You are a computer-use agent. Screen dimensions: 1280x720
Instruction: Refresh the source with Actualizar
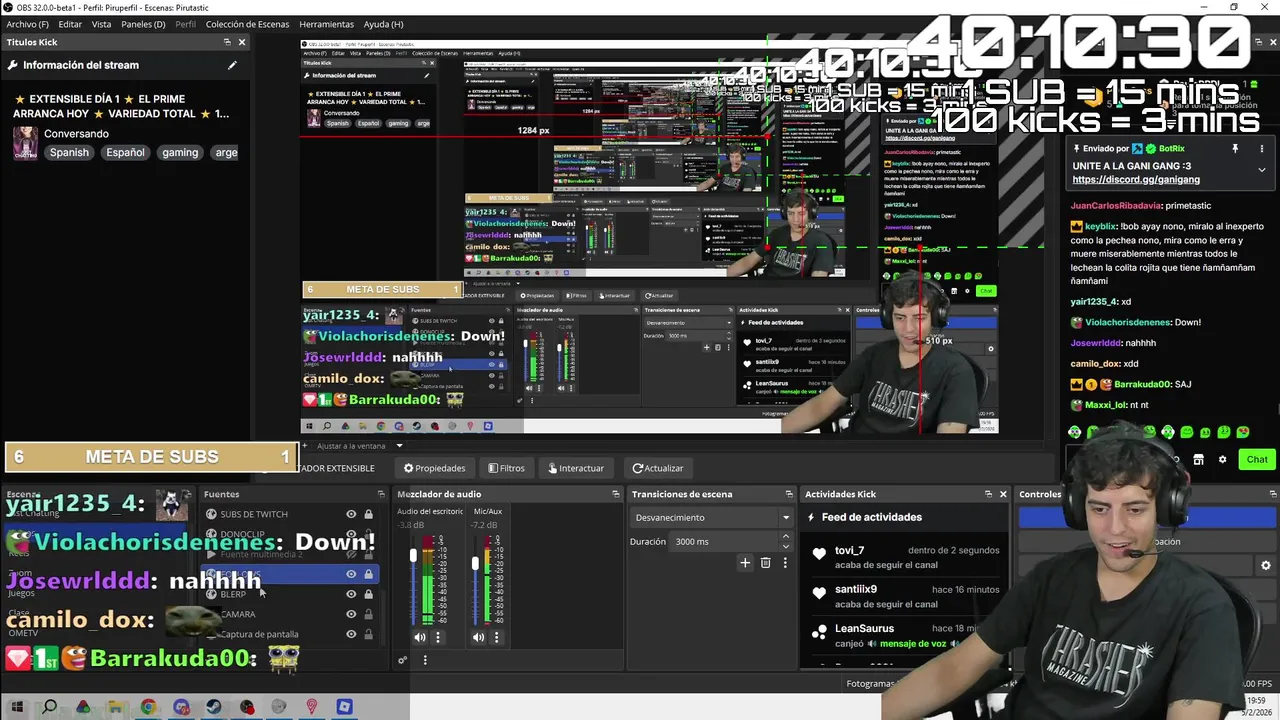click(657, 468)
